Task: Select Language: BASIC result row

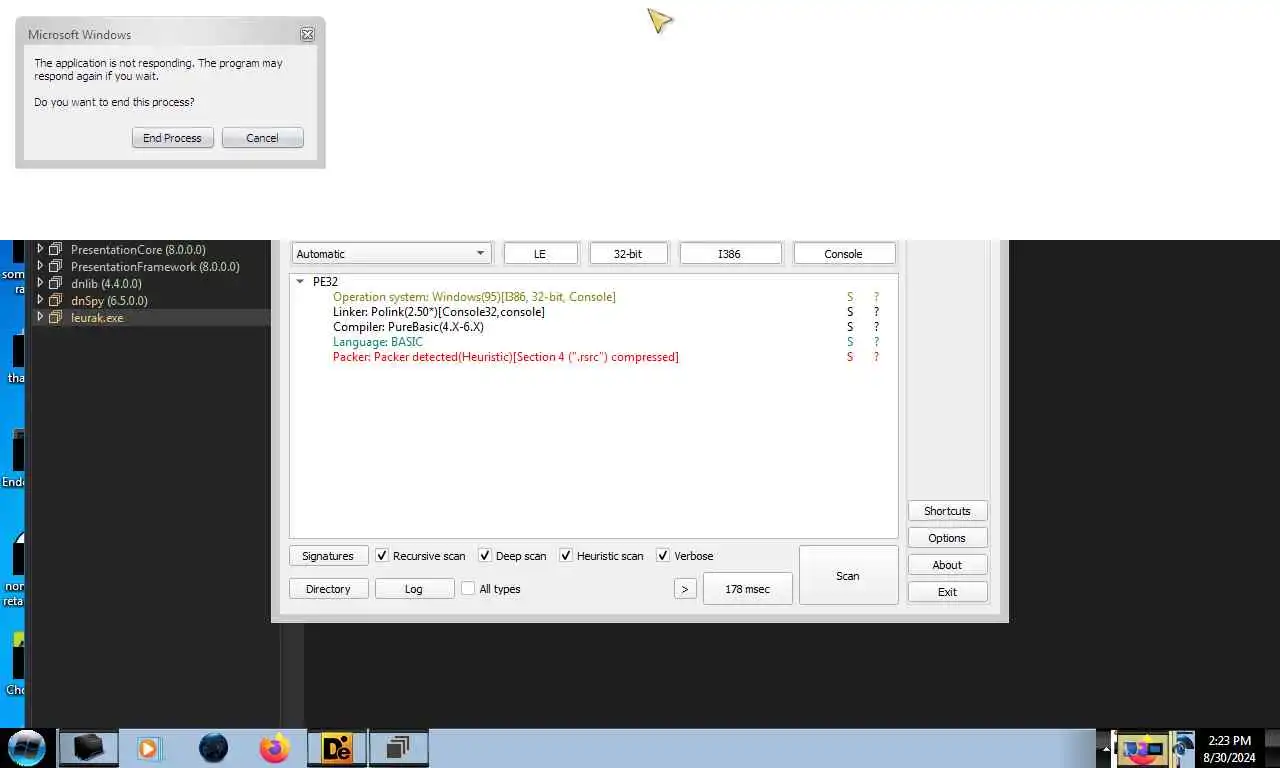Action: coord(378,342)
